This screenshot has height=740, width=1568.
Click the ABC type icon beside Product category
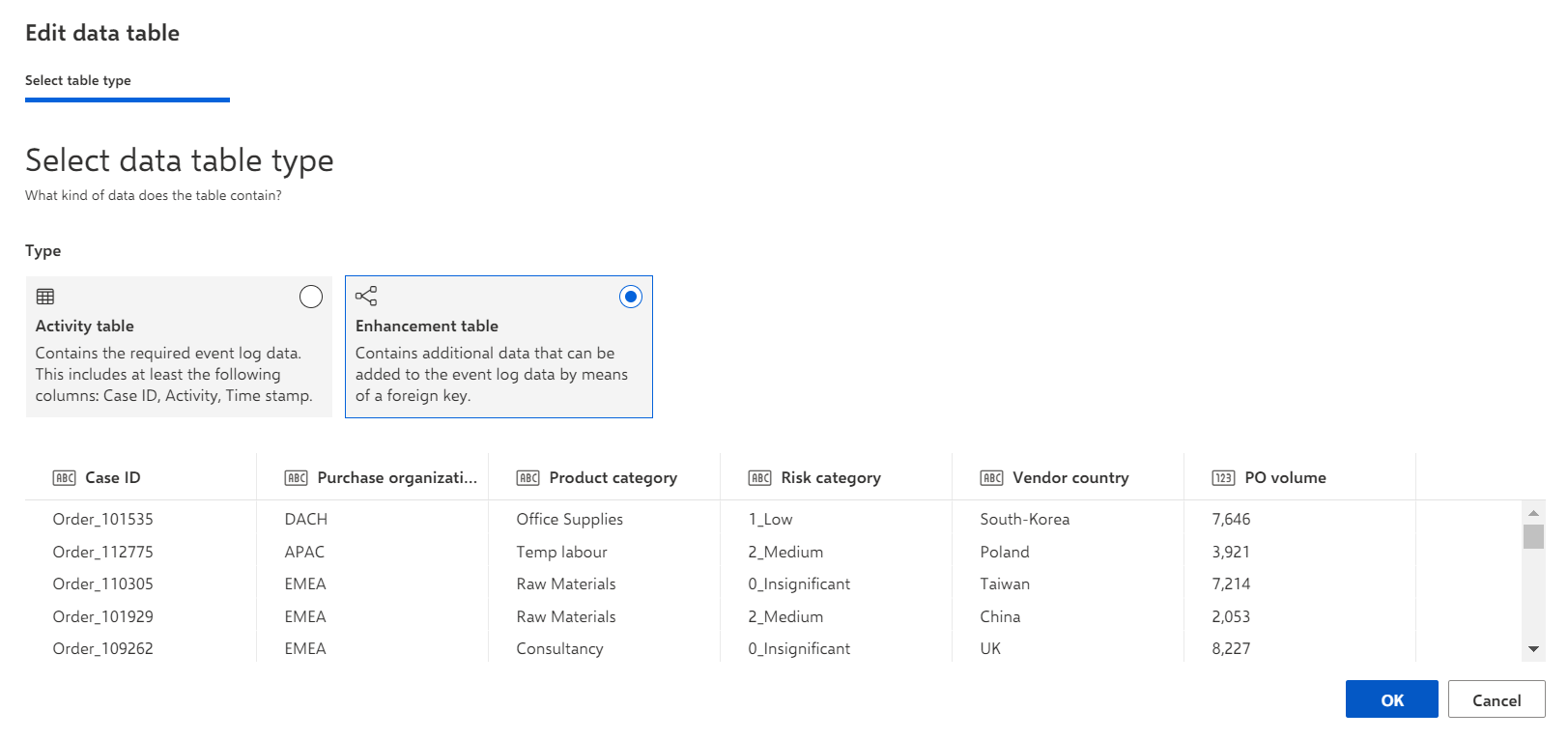528,478
